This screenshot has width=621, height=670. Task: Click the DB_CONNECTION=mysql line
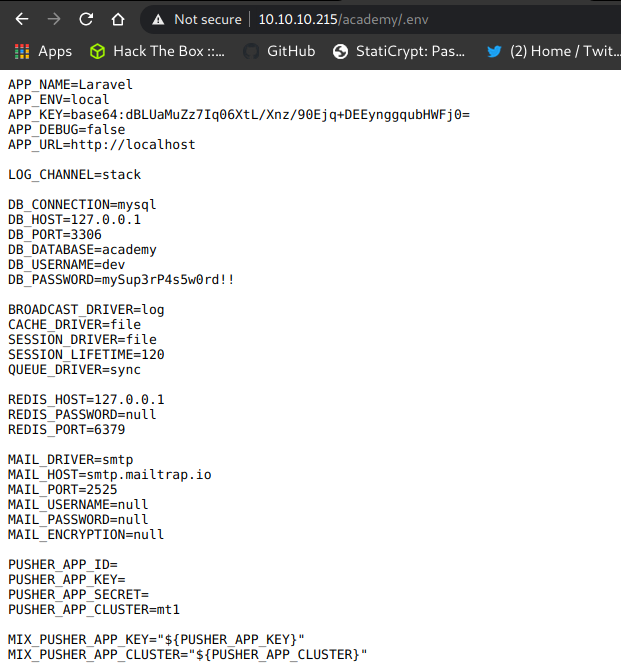click(82, 205)
